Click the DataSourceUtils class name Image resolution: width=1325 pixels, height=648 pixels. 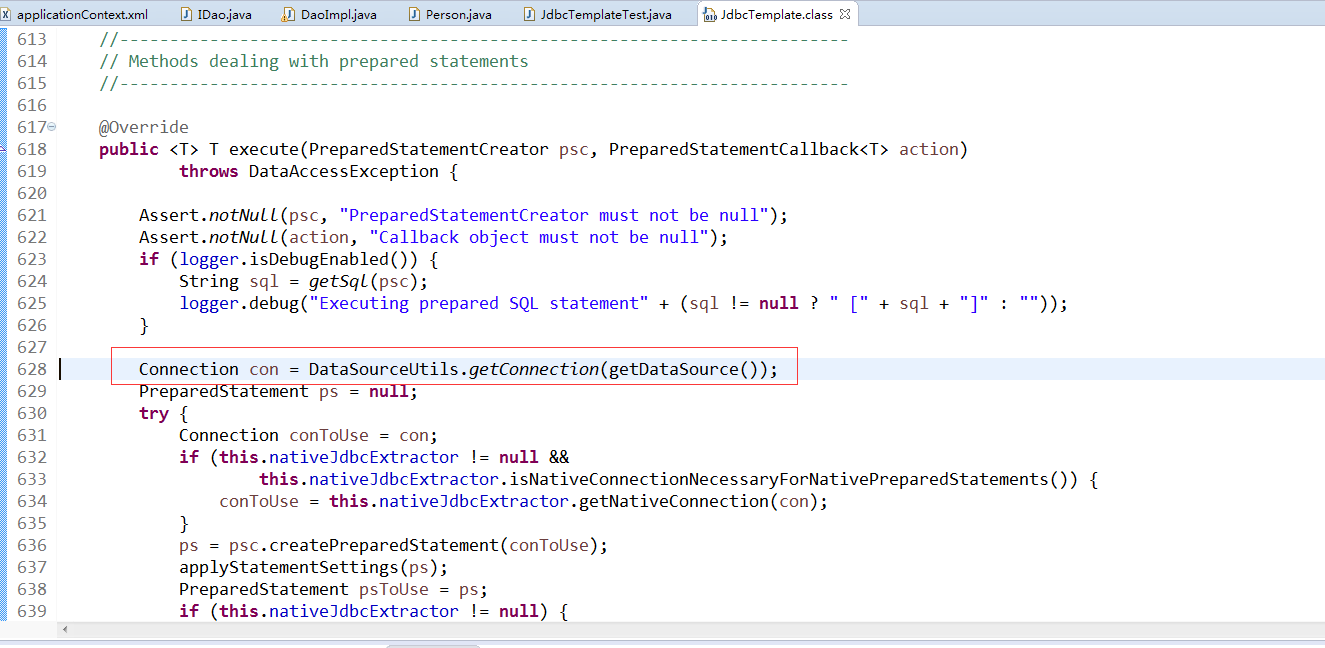(x=383, y=369)
